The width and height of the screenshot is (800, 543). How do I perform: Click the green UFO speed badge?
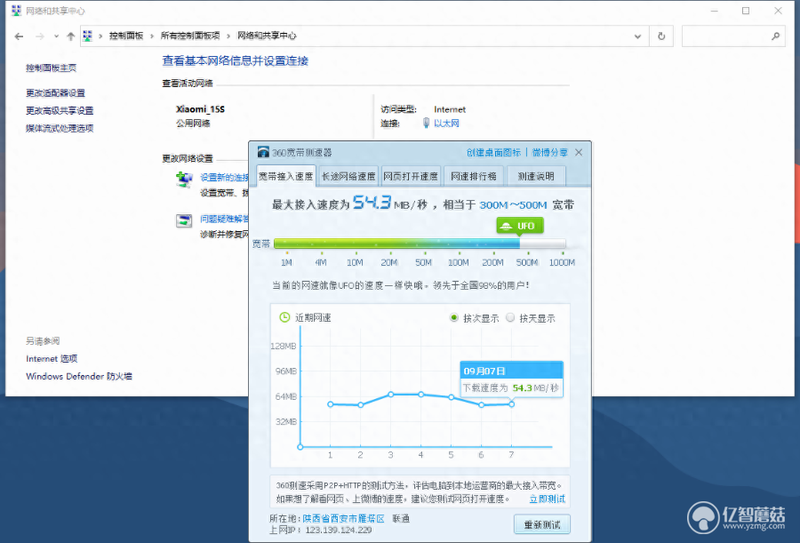[x=520, y=226]
